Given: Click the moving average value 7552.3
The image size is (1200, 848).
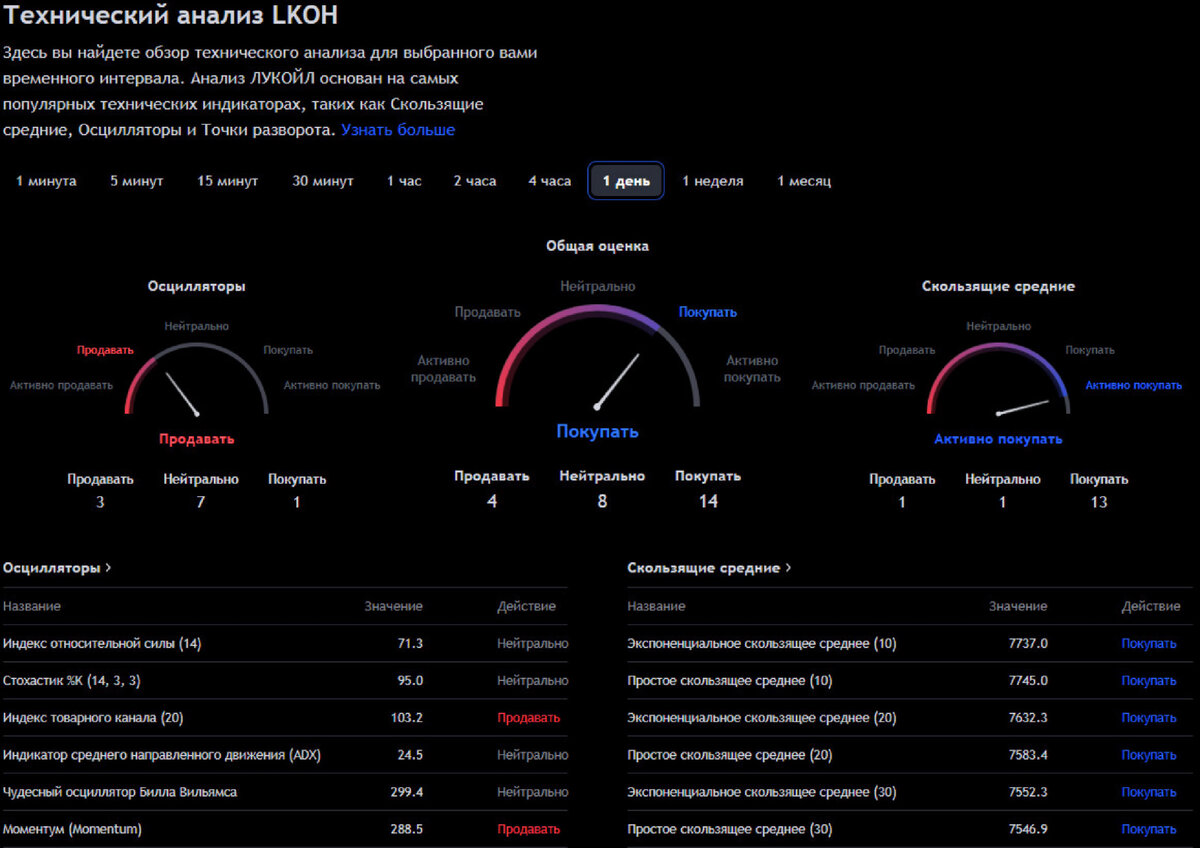Looking at the screenshot, I should pyautogui.click(x=1028, y=791).
